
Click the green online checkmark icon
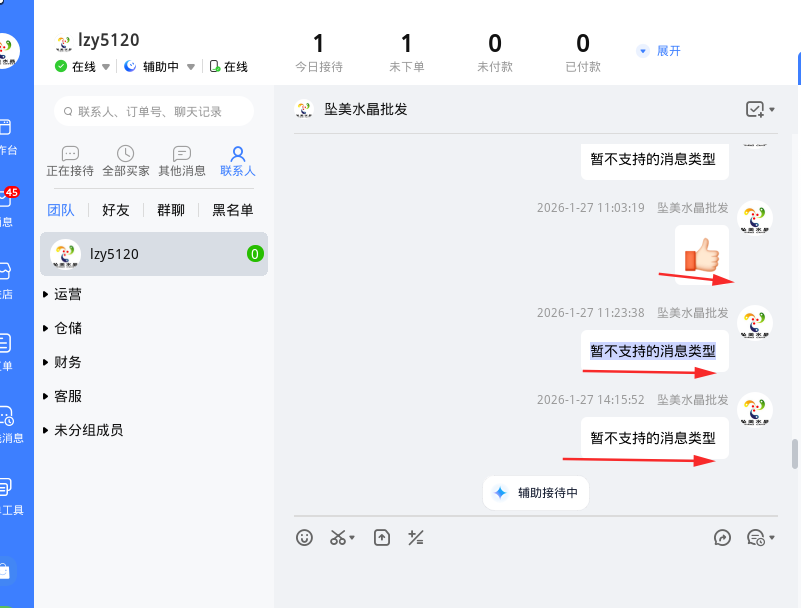point(61,66)
